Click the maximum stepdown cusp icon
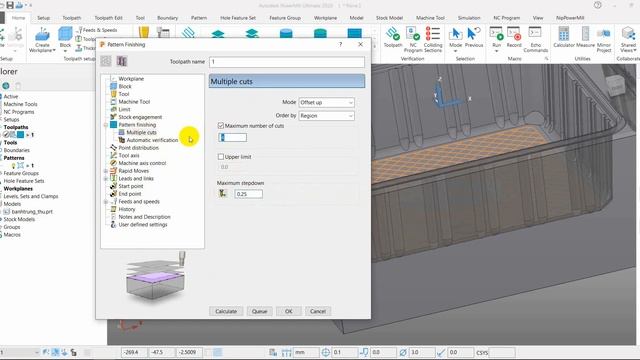 222,193
